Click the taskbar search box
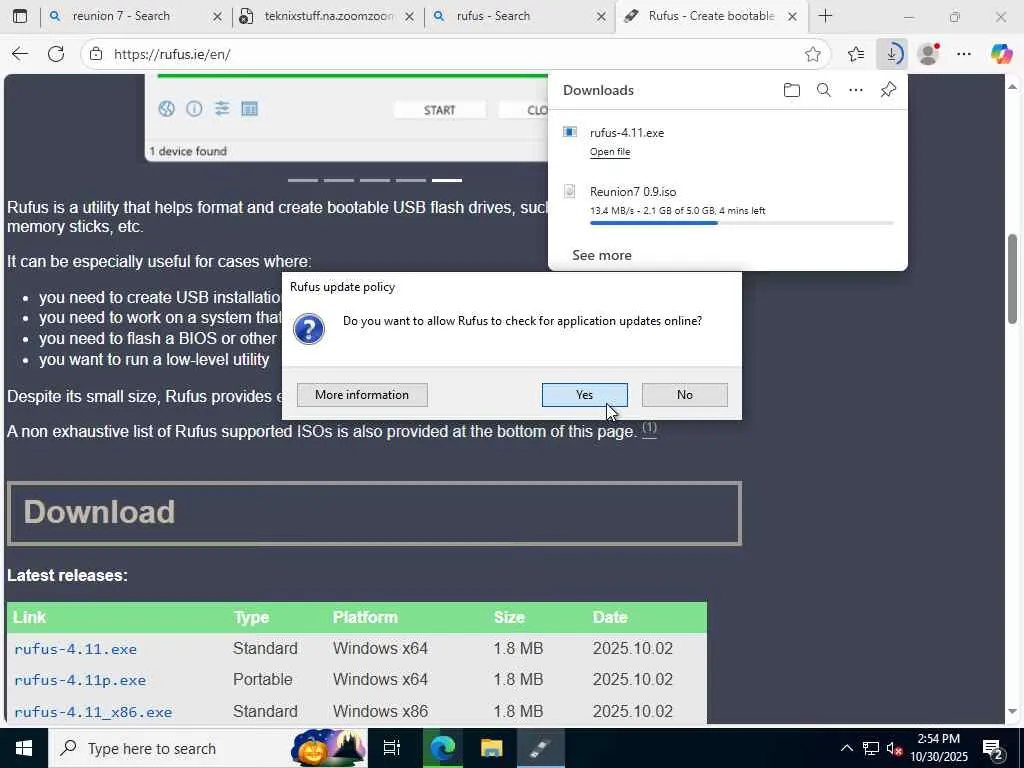Viewport: 1024px width, 768px height. point(209,748)
